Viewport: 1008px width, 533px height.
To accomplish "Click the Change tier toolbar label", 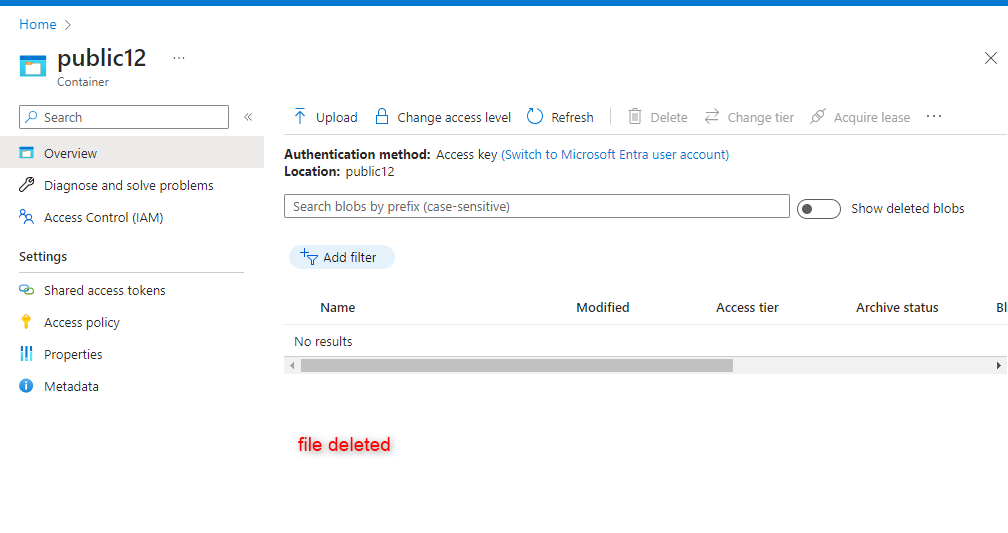I will pos(760,118).
